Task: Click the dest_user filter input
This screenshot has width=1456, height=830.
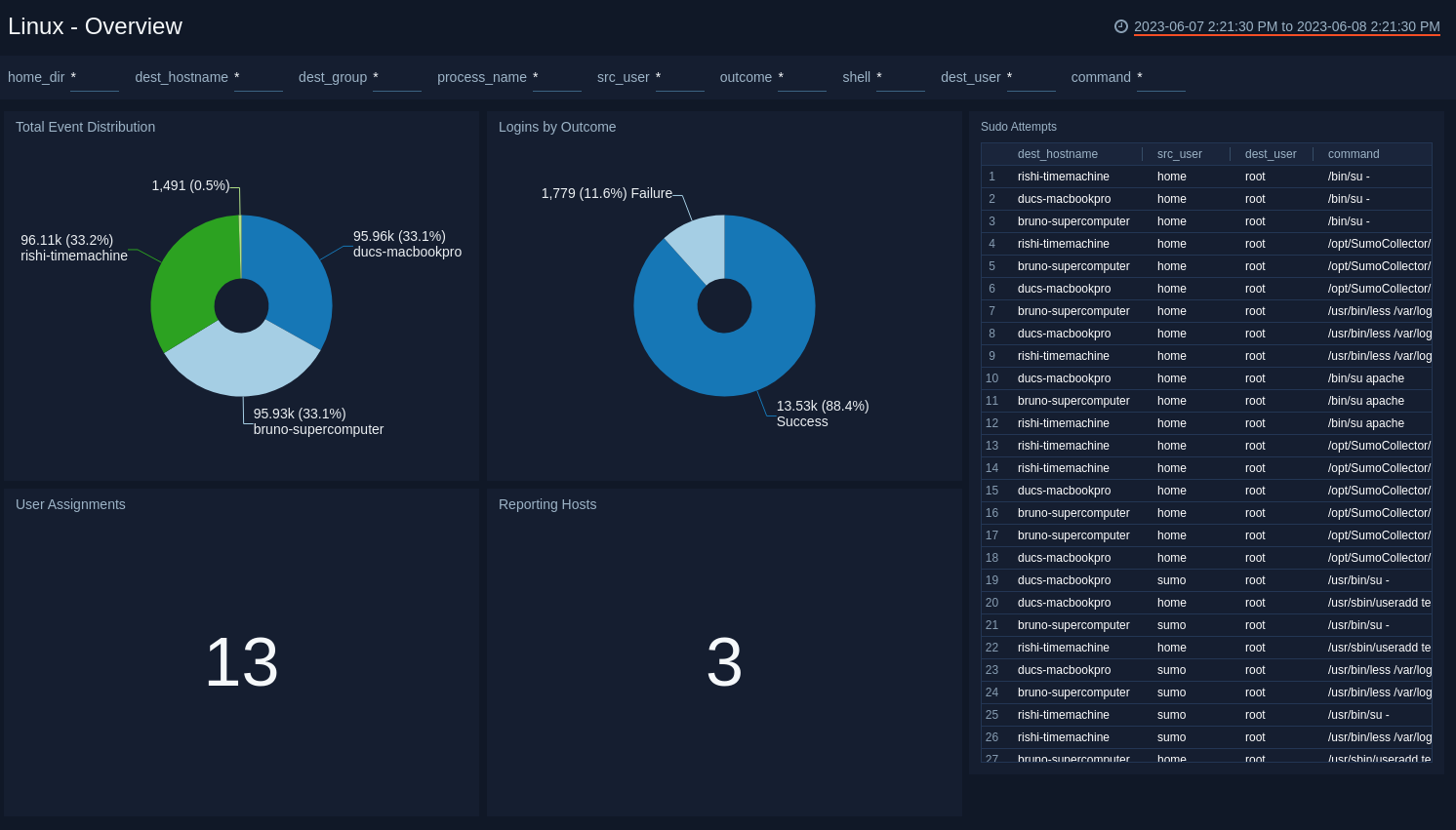Action: (1031, 82)
